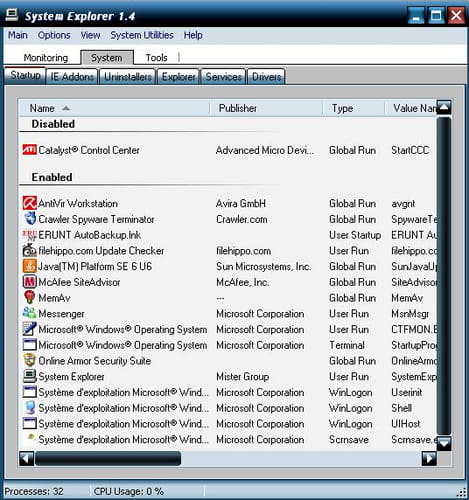Select the AntiVir Workstation entry name
This screenshot has width=469, height=500.
[78, 203]
